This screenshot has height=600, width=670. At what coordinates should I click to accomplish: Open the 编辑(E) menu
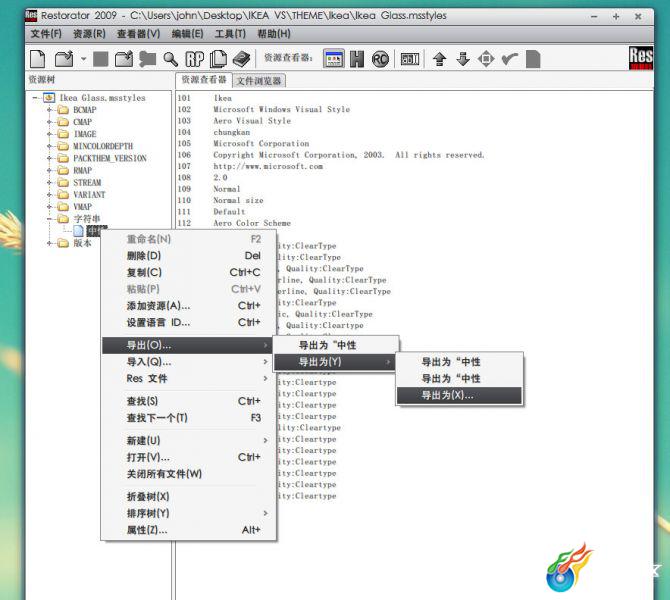tap(187, 34)
